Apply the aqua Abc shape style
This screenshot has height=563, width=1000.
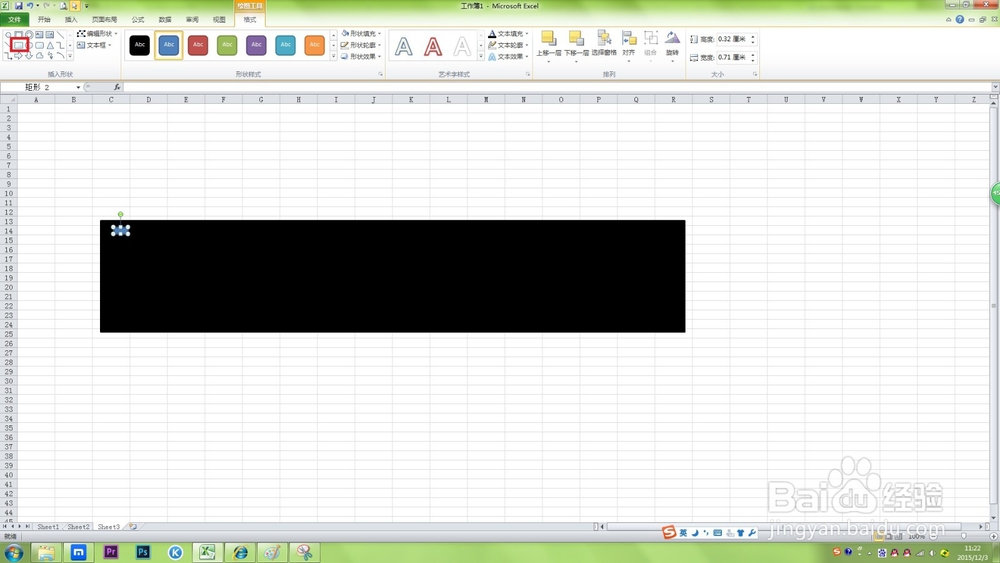pos(286,45)
